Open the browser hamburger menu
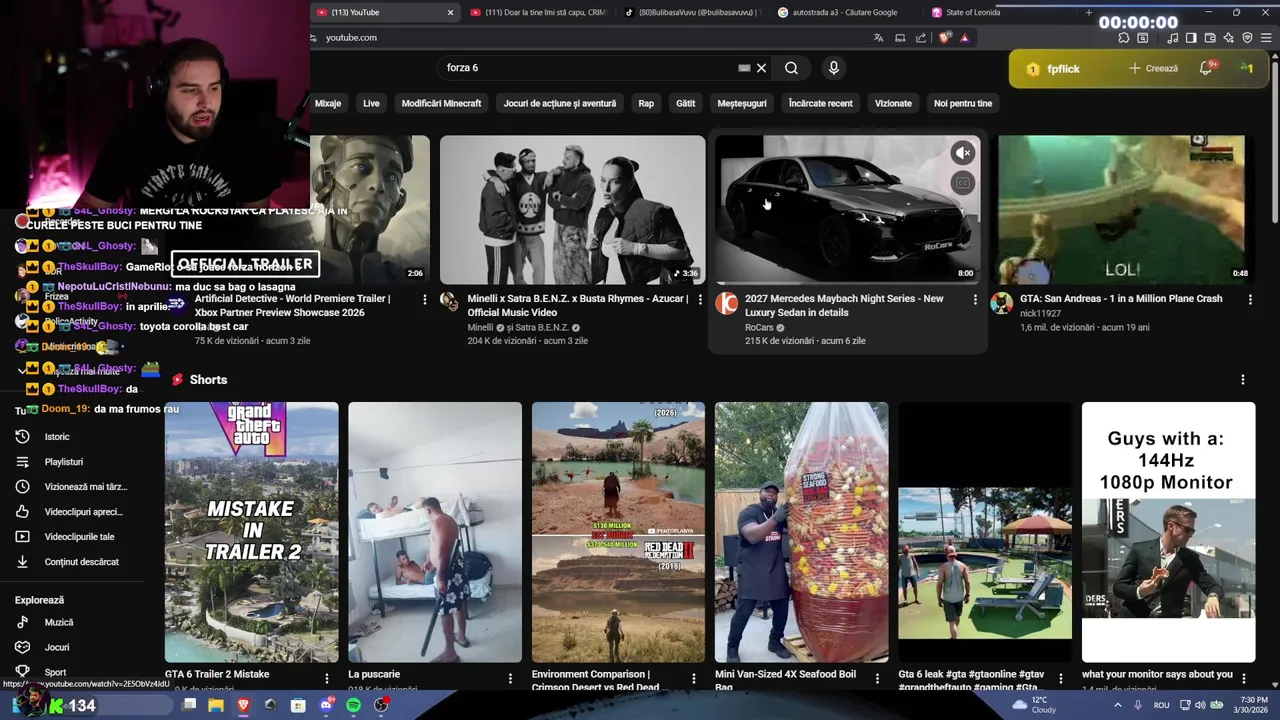 pos(1266,38)
